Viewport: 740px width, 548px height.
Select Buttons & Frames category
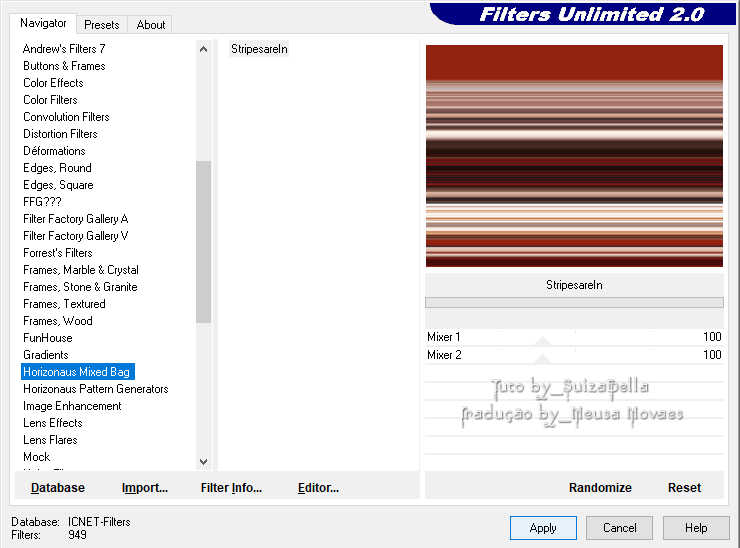64,66
